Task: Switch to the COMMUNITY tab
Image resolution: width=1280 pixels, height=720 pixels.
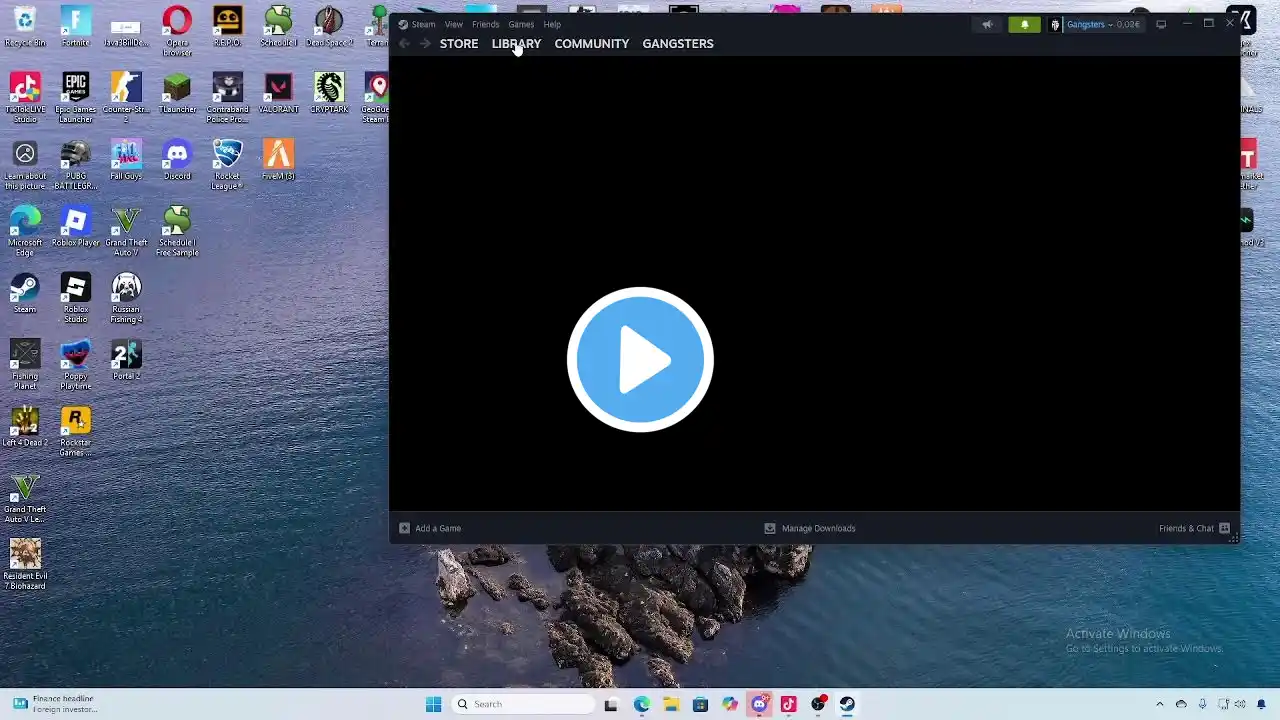Action: point(592,44)
